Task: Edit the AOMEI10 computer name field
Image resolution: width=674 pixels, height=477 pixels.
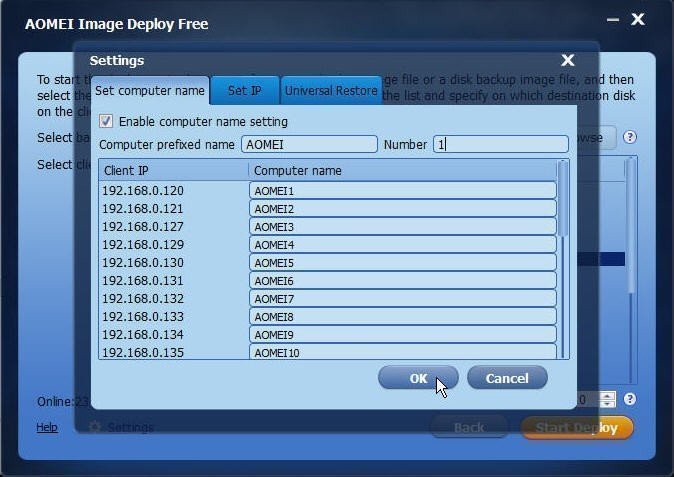Action: (403, 352)
